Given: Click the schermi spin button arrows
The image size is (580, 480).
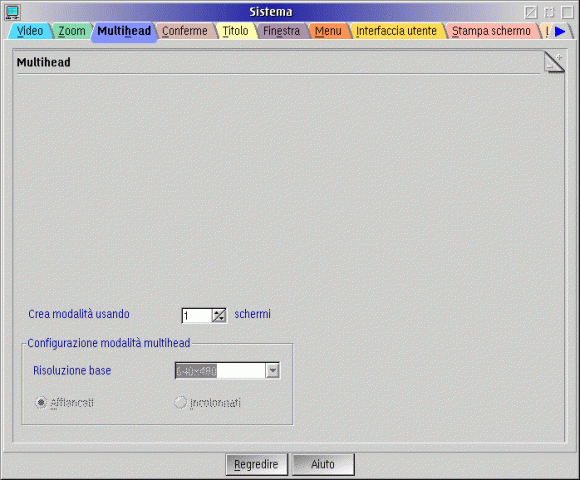Looking at the screenshot, I should 219,315.
